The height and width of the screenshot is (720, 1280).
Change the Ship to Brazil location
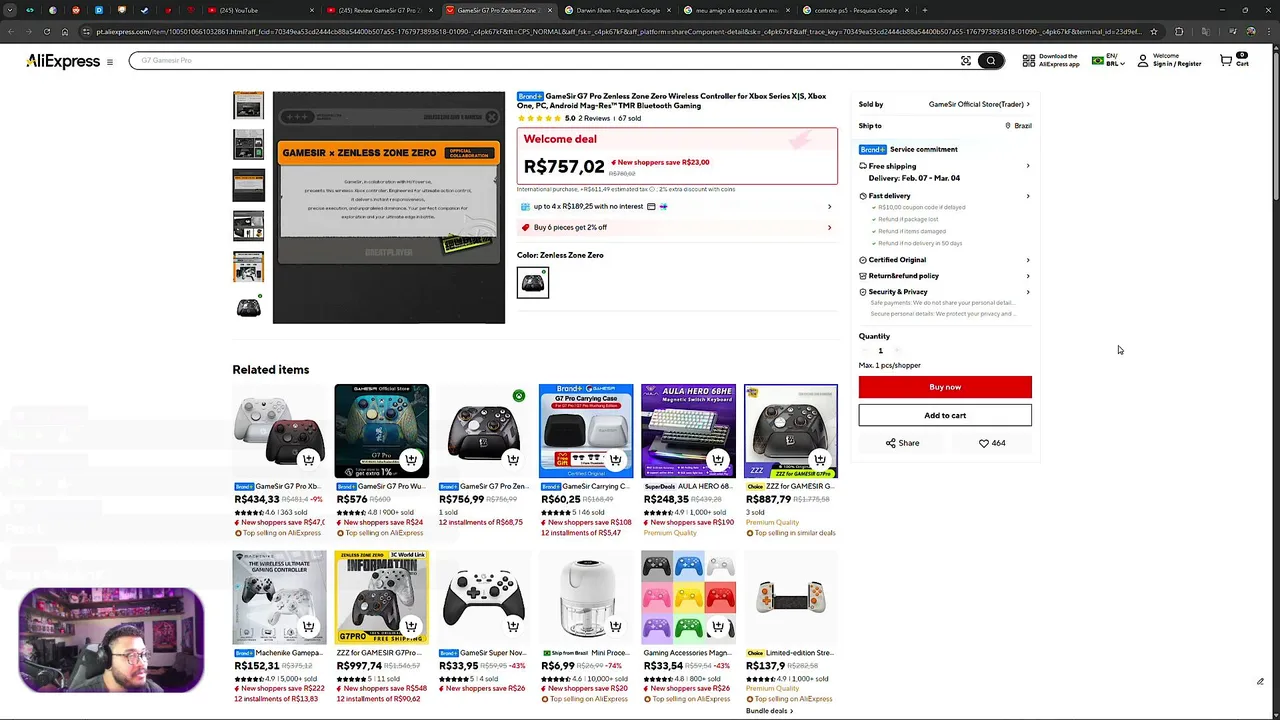(x=1018, y=126)
